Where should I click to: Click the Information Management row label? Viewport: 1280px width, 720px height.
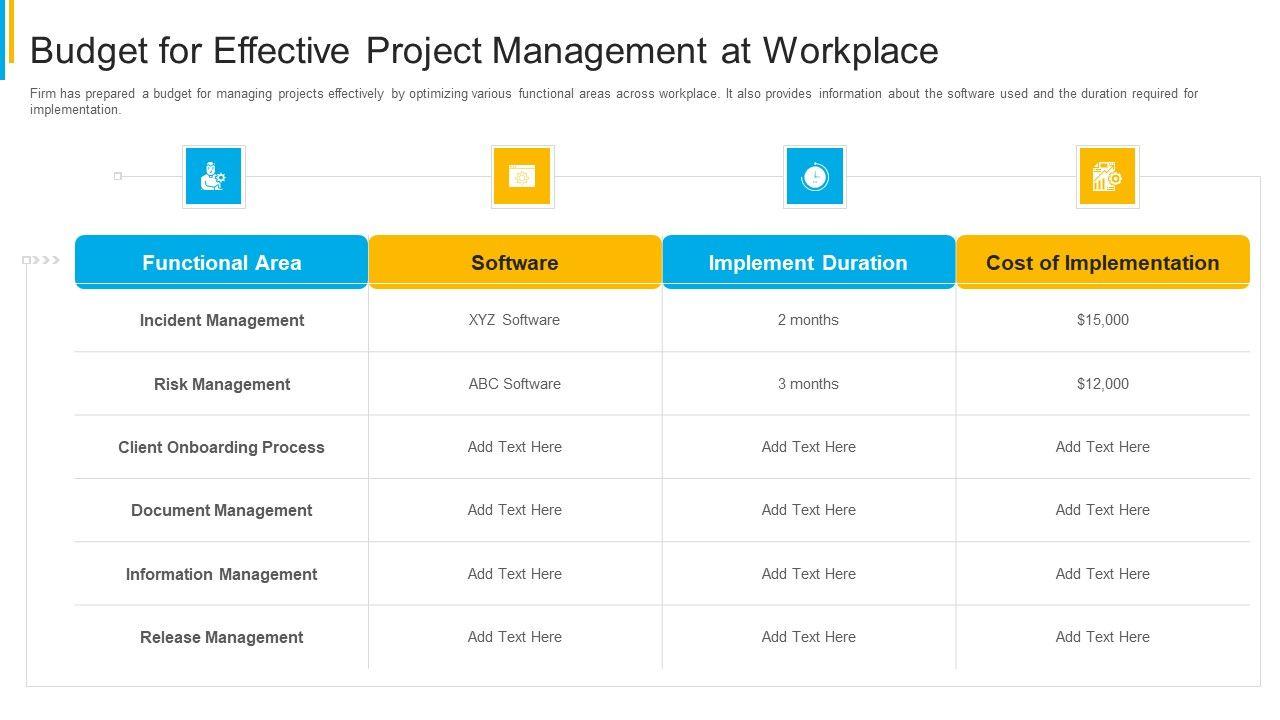(x=221, y=574)
